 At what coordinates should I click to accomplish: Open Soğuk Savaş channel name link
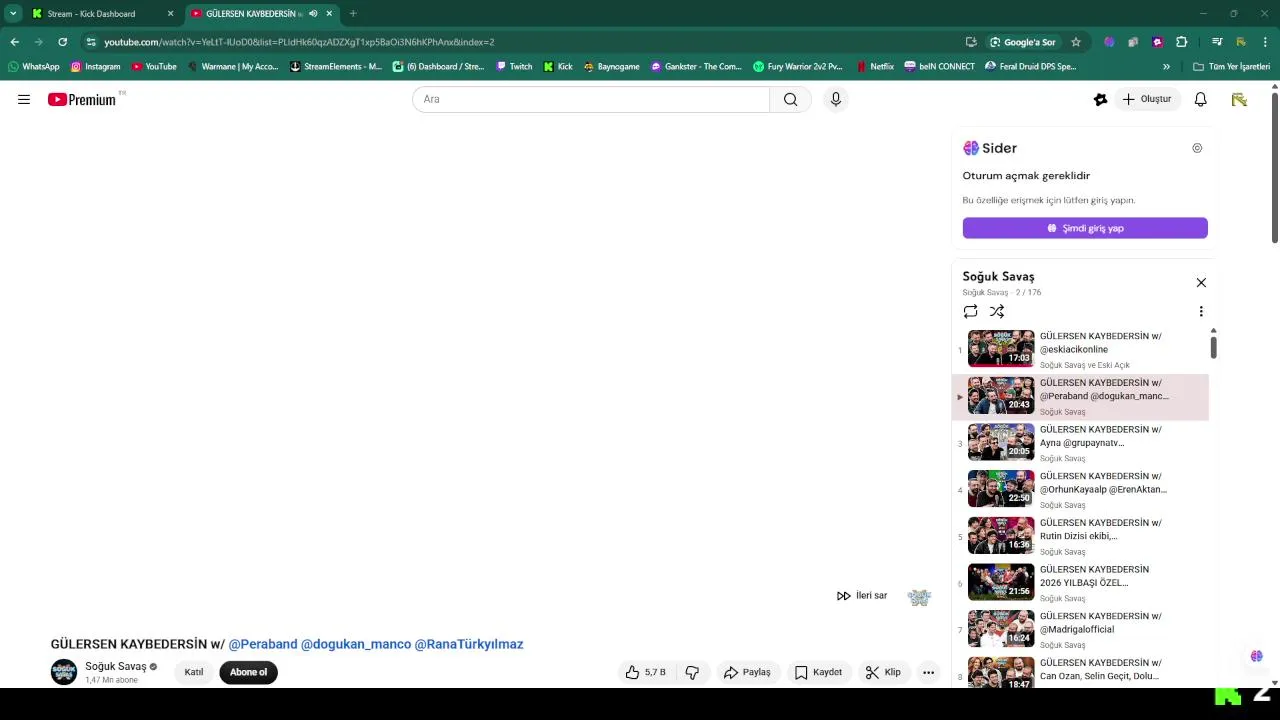pyautogui.click(x=116, y=666)
